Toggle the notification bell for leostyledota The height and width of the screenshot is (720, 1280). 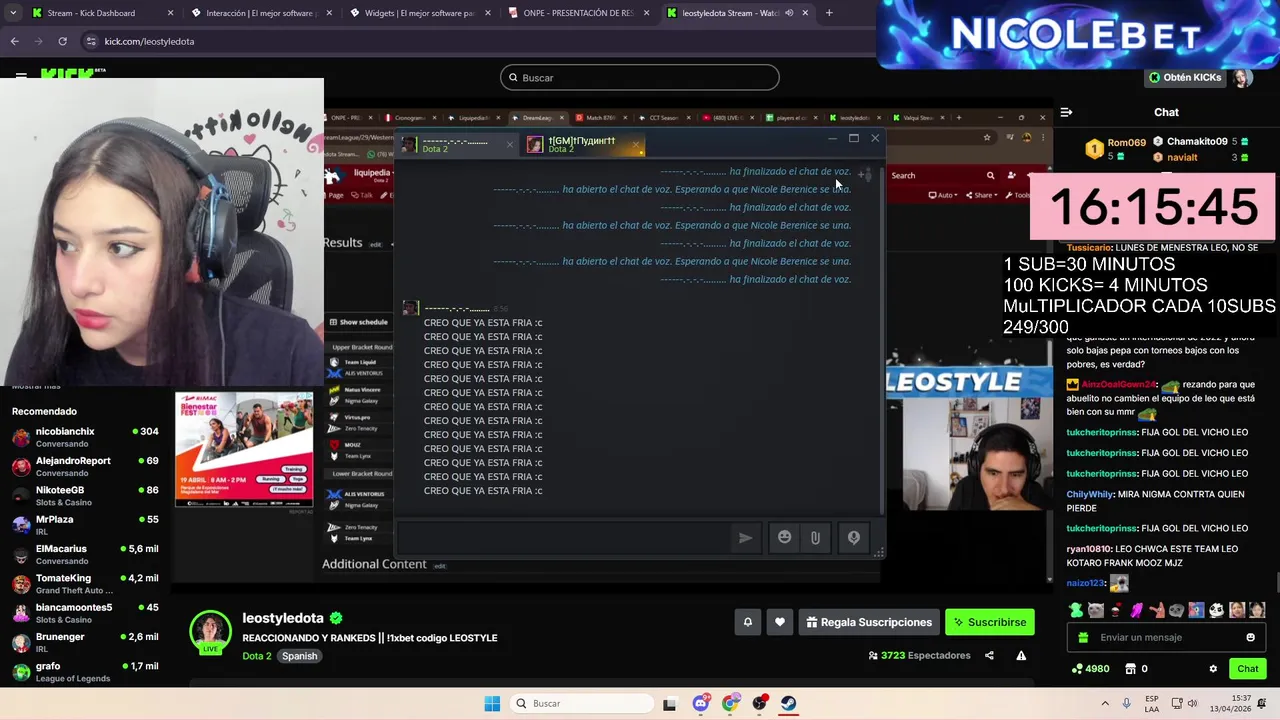(747, 622)
